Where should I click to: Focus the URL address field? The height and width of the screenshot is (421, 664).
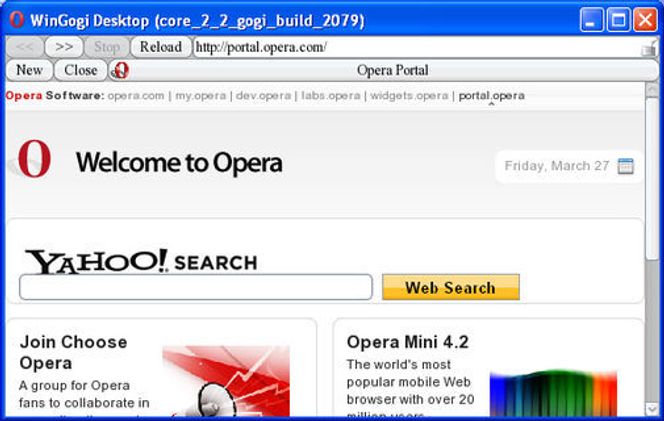click(417, 47)
